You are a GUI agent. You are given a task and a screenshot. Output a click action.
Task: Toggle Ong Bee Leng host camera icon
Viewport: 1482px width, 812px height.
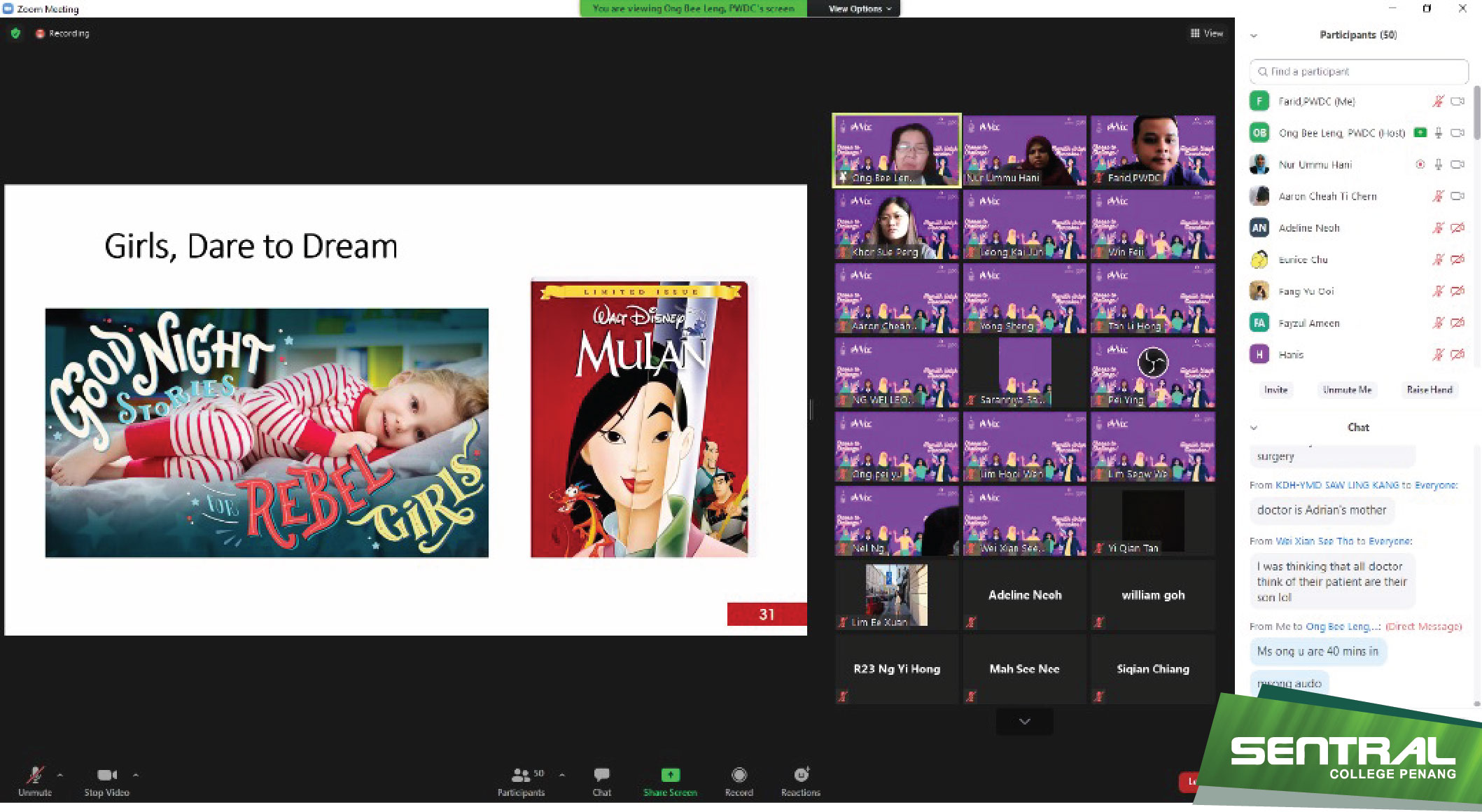pyautogui.click(x=1457, y=133)
